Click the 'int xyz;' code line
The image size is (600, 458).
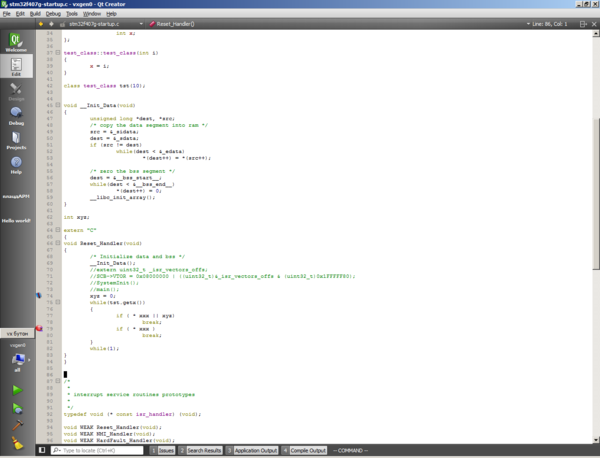[77, 217]
